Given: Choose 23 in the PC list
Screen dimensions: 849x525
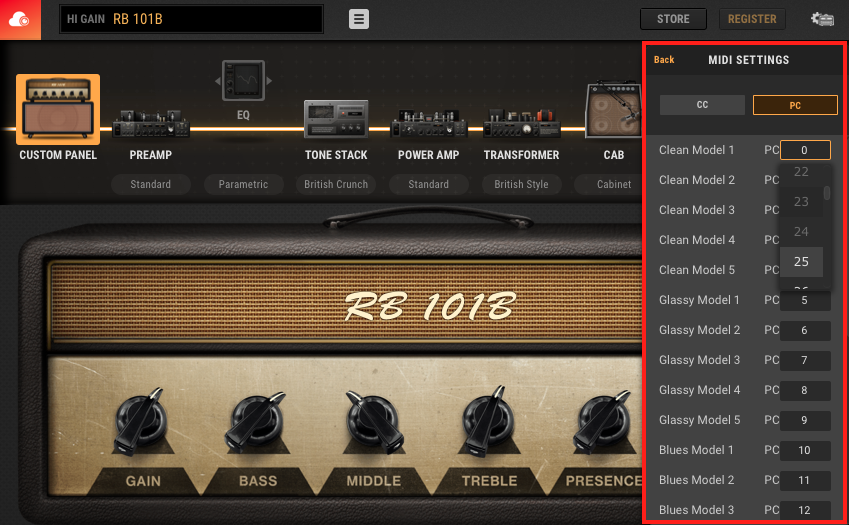Looking at the screenshot, I should [x=801, y=202].
